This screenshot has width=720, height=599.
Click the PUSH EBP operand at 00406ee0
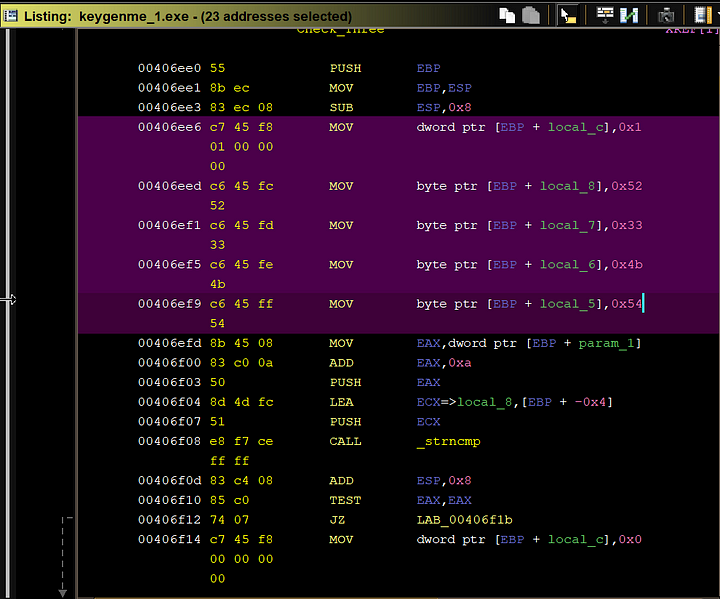428,68
